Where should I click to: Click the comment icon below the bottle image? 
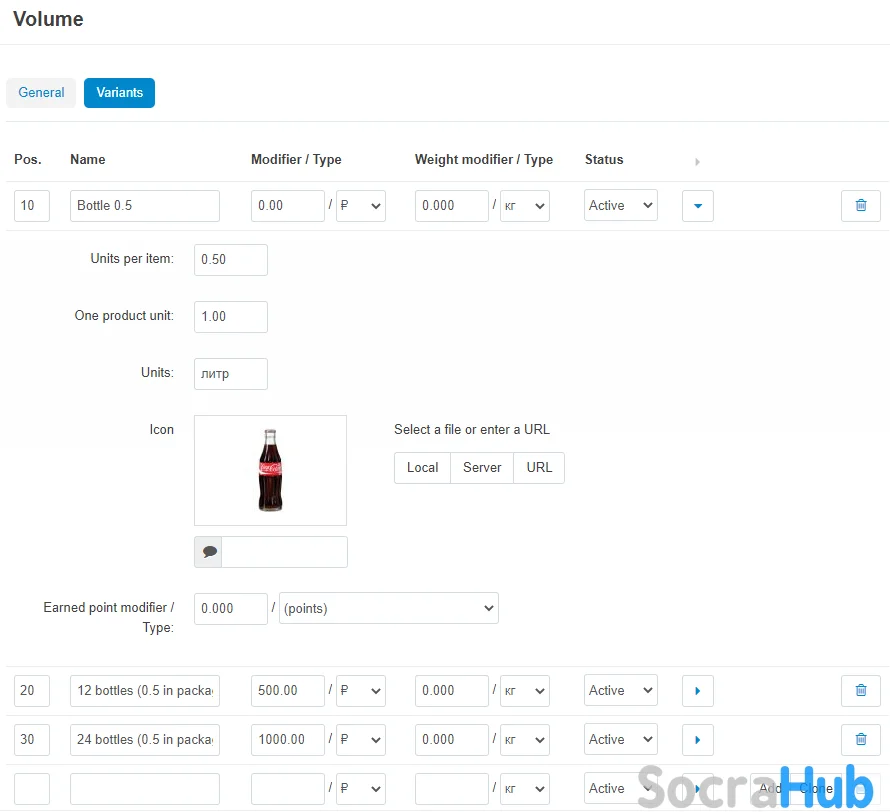pos(208,552)
